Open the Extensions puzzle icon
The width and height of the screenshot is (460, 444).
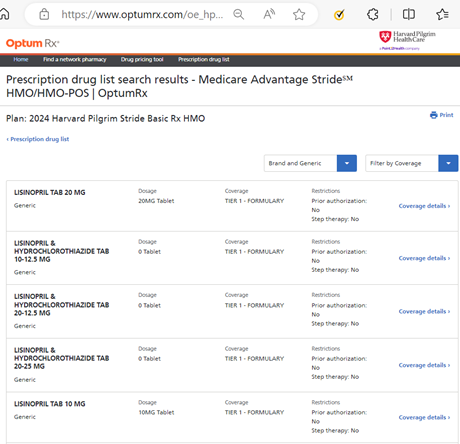click(x=372, y=14)
